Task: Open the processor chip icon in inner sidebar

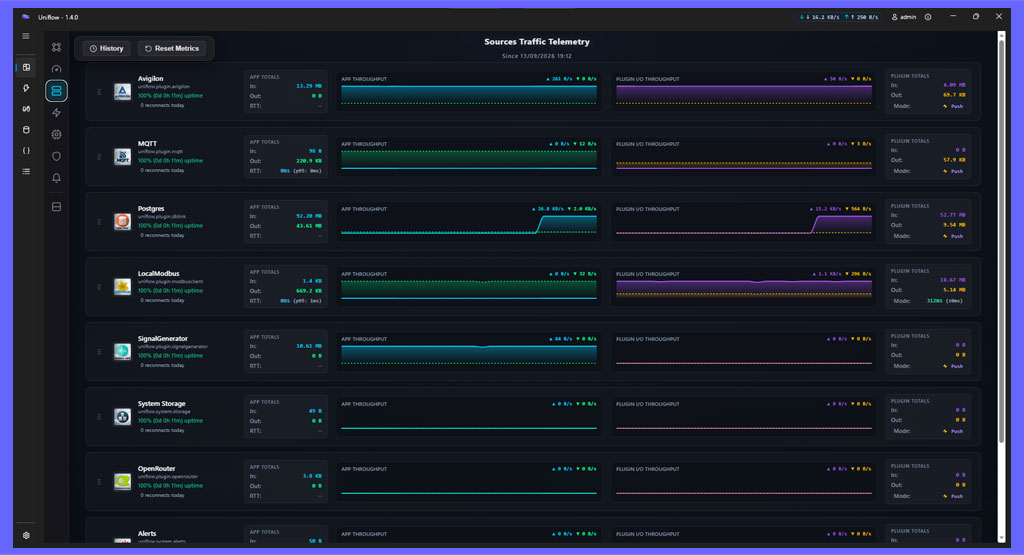Action: (x=57, y=135)
